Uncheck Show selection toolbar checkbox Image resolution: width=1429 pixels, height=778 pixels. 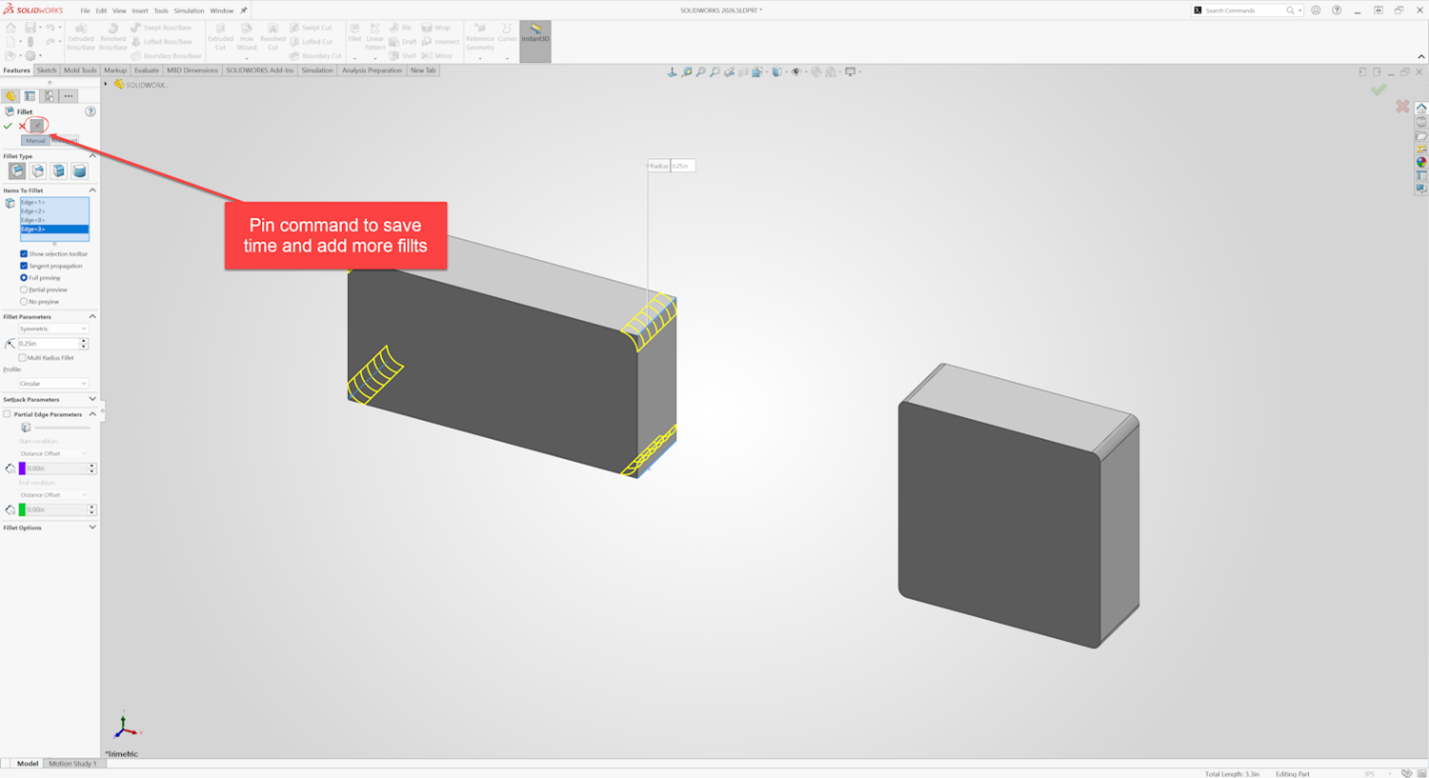pyautogui.click(x=24, y=254)
